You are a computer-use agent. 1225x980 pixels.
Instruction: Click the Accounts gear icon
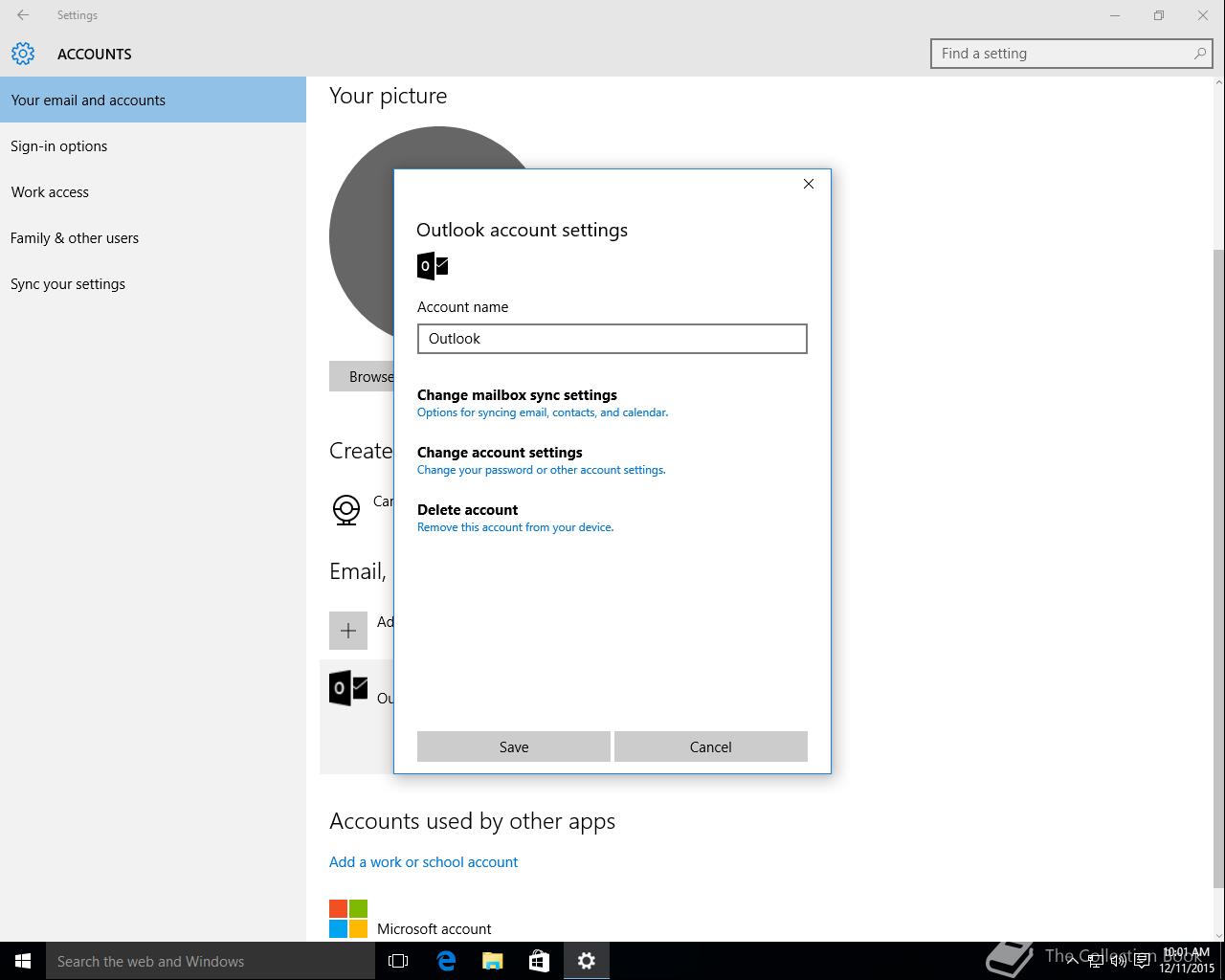23,54
